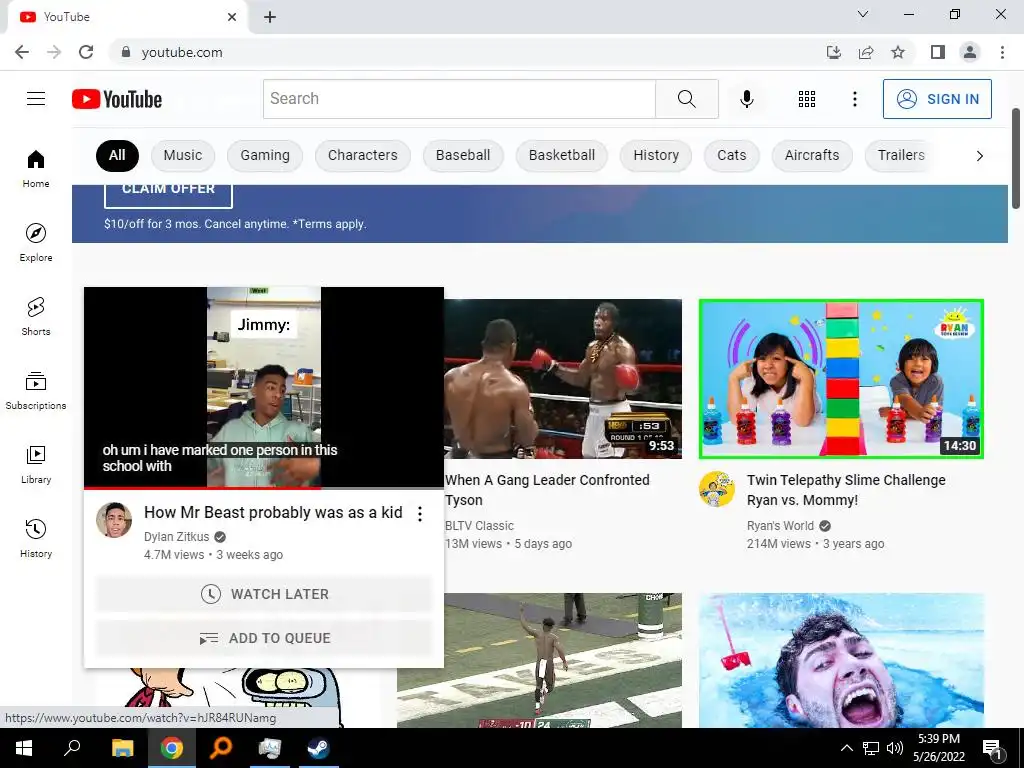Open Chrome three-dot menu
The width and height of the screenshot is (1024, 768).
(x=1002, y=52)
